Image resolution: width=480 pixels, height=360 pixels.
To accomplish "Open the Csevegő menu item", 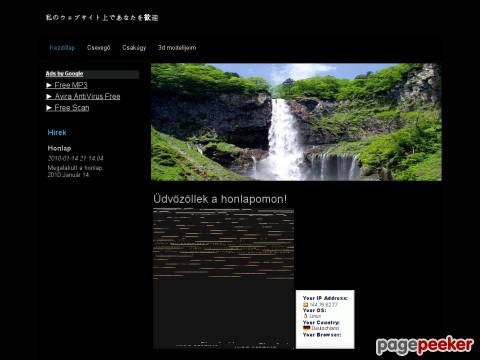I will [x=98, y=48].
